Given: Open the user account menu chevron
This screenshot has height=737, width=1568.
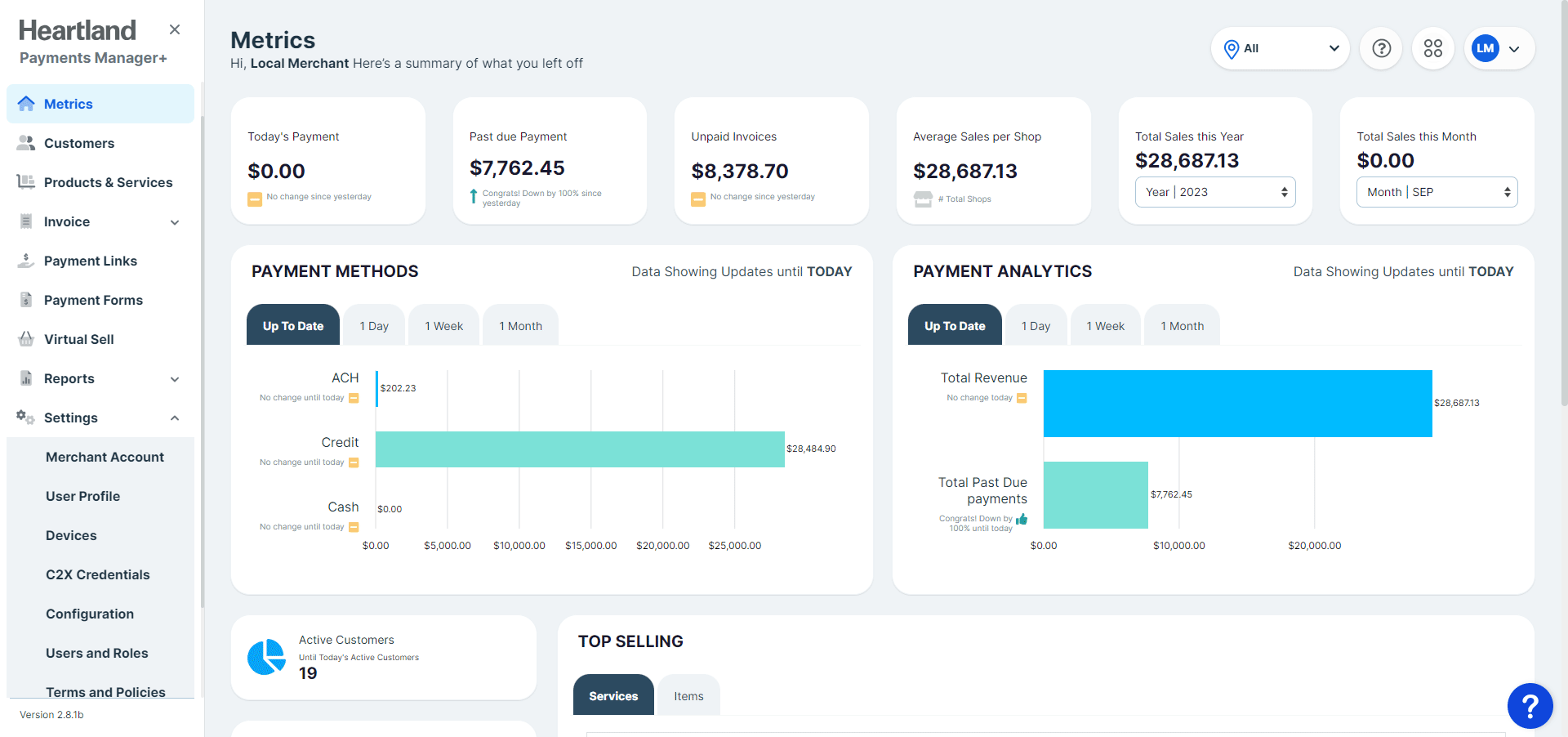Looking at the screenshot, I should point(1514,49).
